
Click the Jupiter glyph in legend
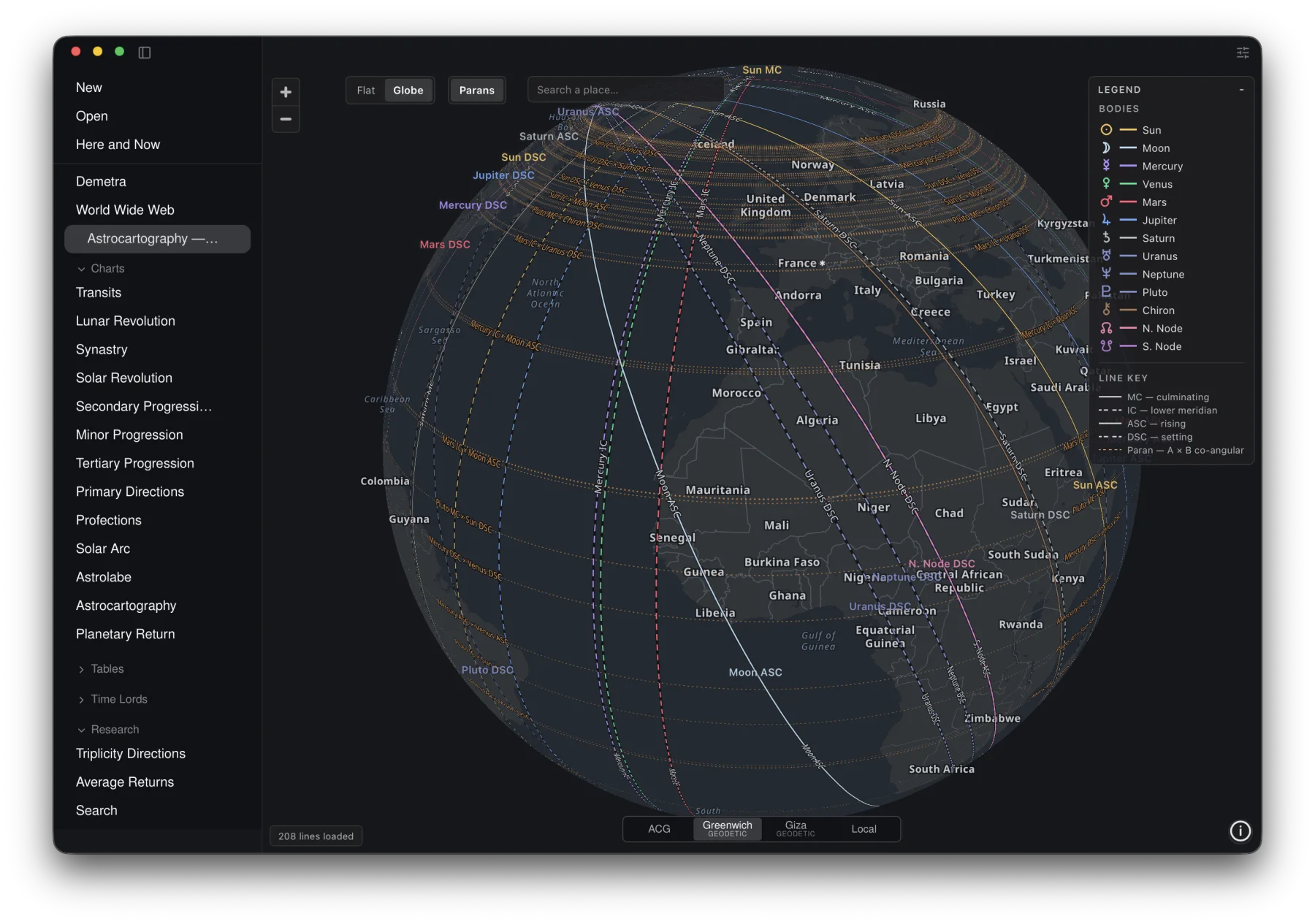tap(1106, 221)
